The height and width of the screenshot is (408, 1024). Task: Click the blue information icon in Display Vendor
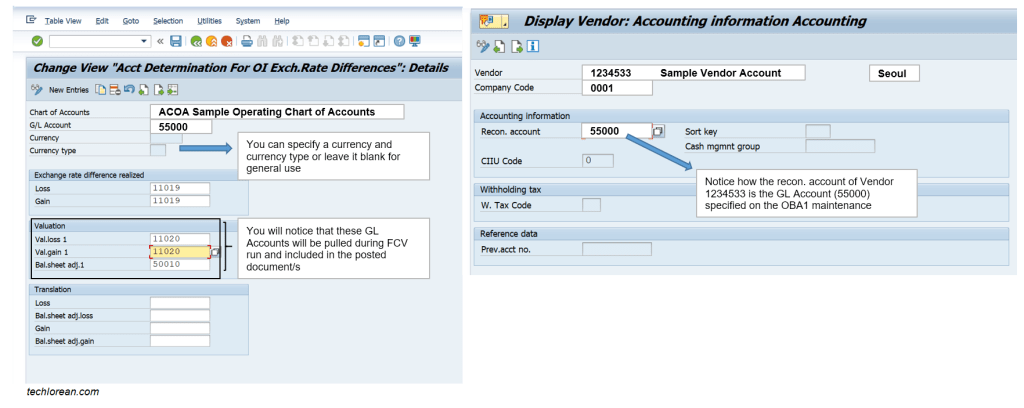(533, 46)
